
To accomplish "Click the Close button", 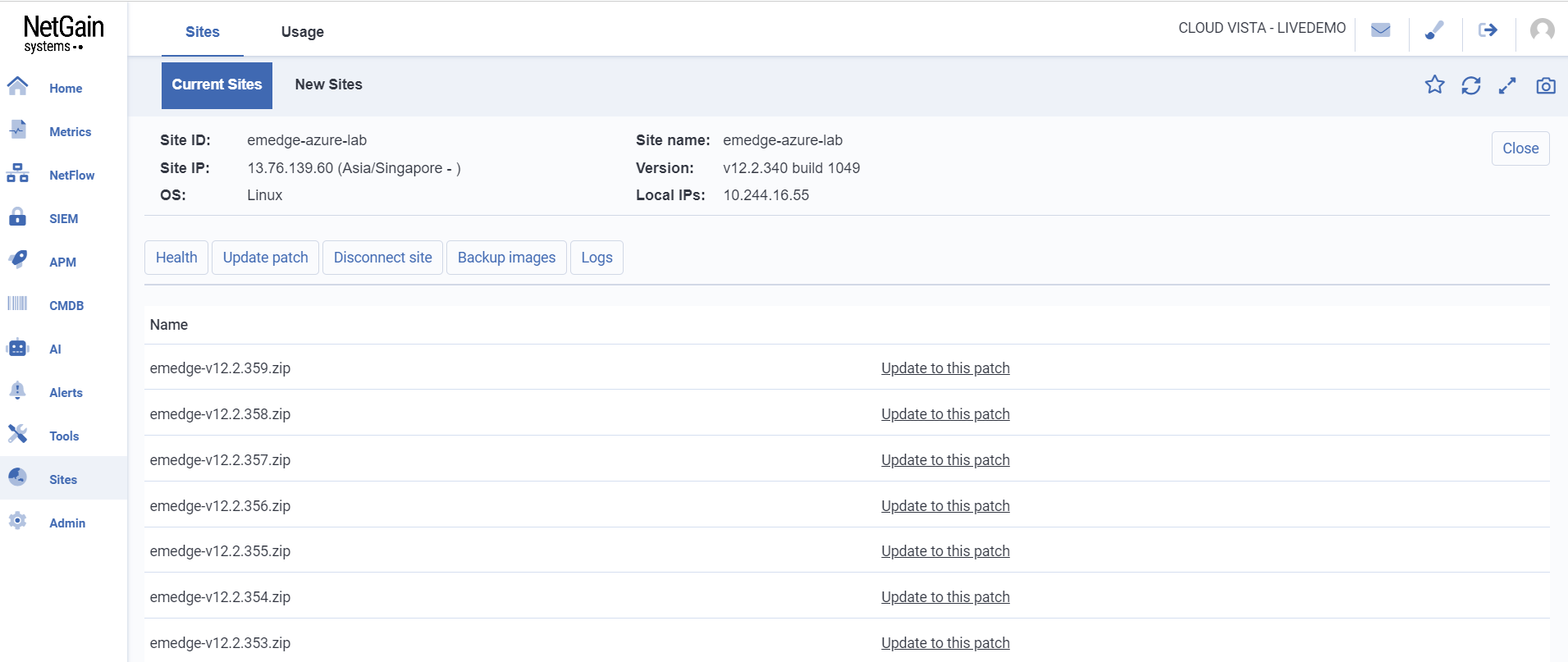I will pos(1520,148).
